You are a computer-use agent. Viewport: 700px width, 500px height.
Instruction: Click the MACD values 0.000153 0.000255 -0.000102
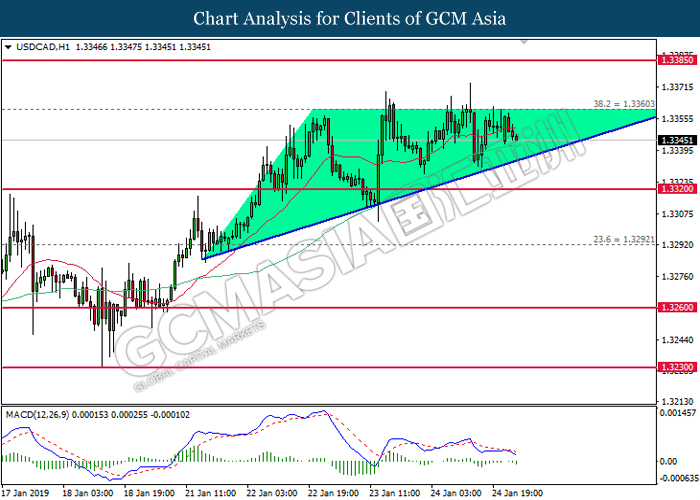click(131, 415)
